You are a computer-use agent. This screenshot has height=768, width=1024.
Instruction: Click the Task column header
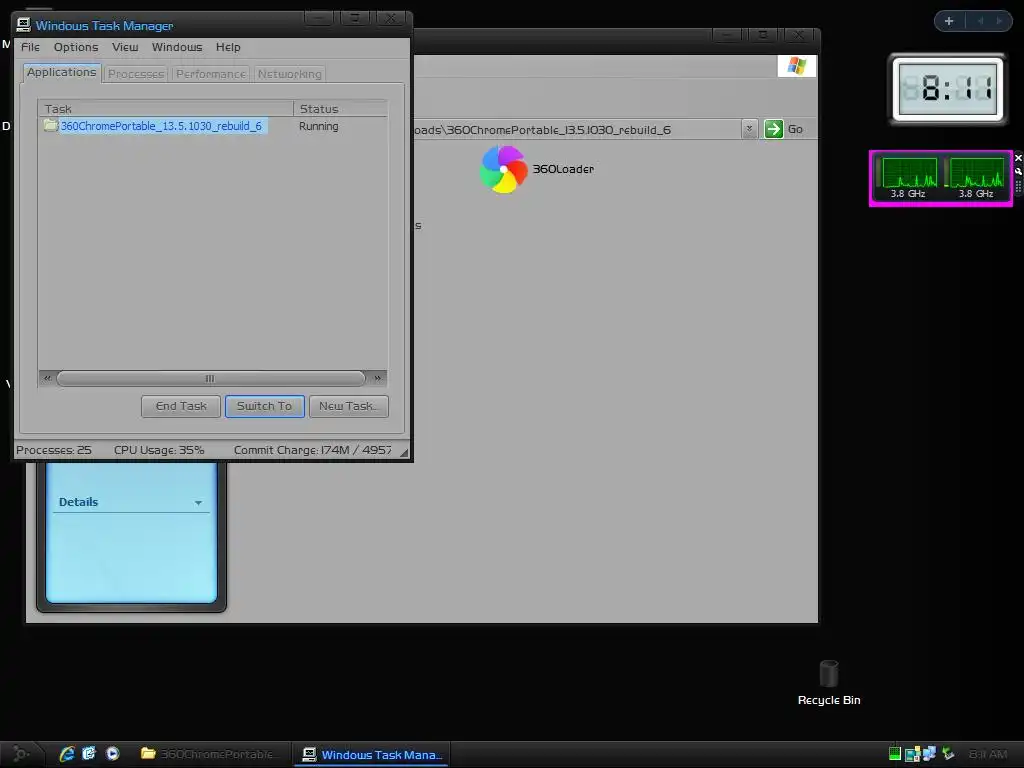tap(166, 108)
